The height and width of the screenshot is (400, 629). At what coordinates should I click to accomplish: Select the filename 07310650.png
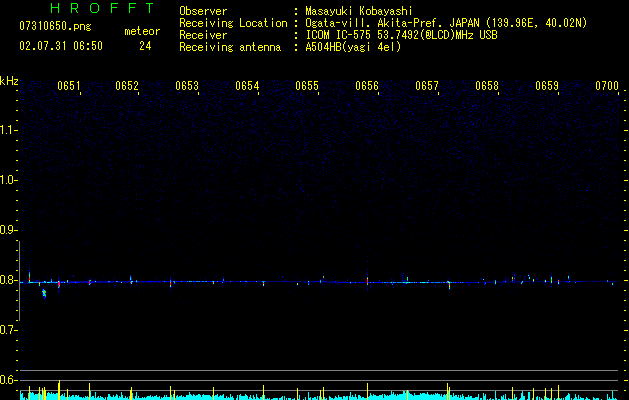(x=55, y=27)
